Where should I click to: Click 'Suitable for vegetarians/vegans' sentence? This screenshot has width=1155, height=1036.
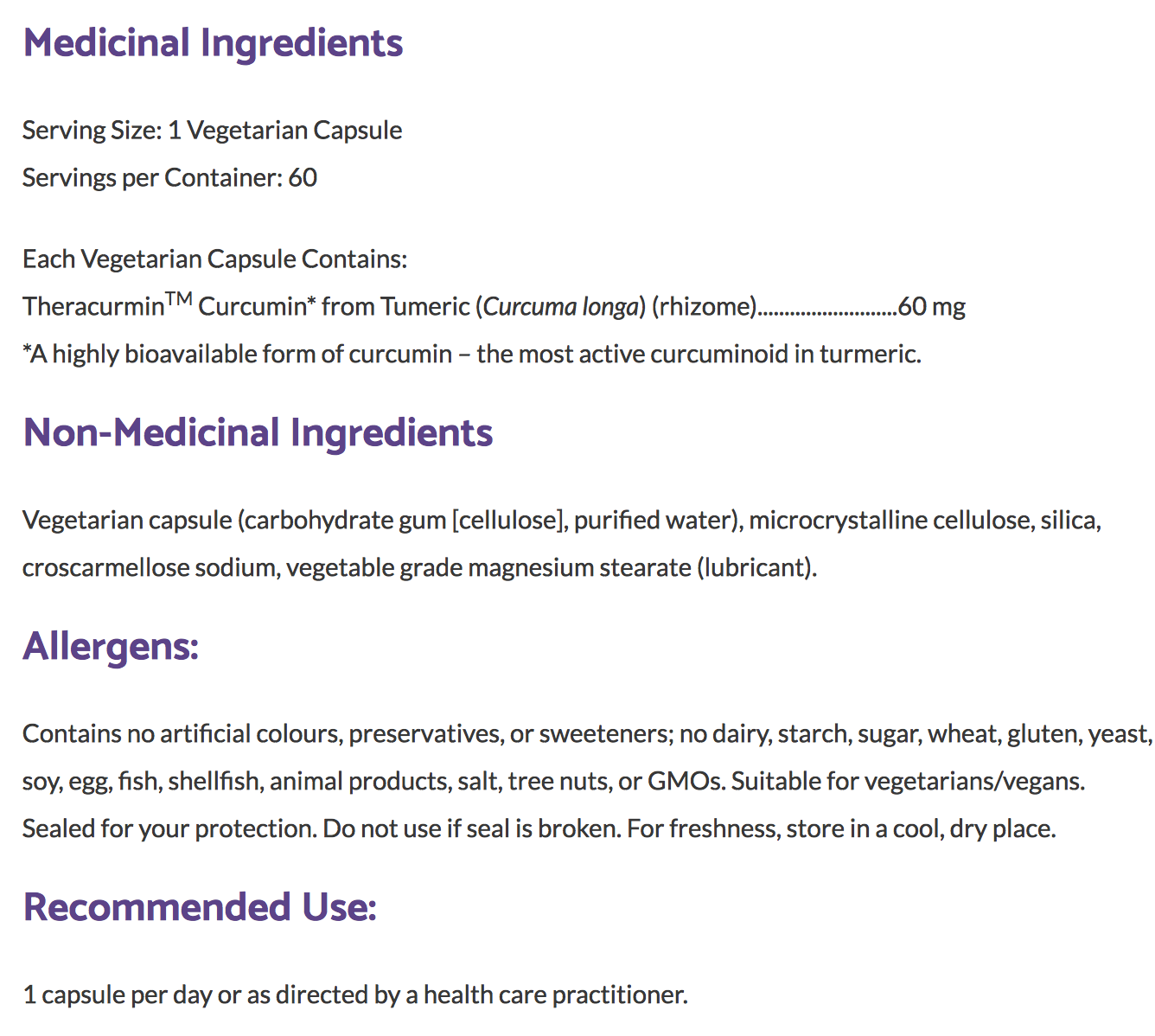click(x=908, y=782)
